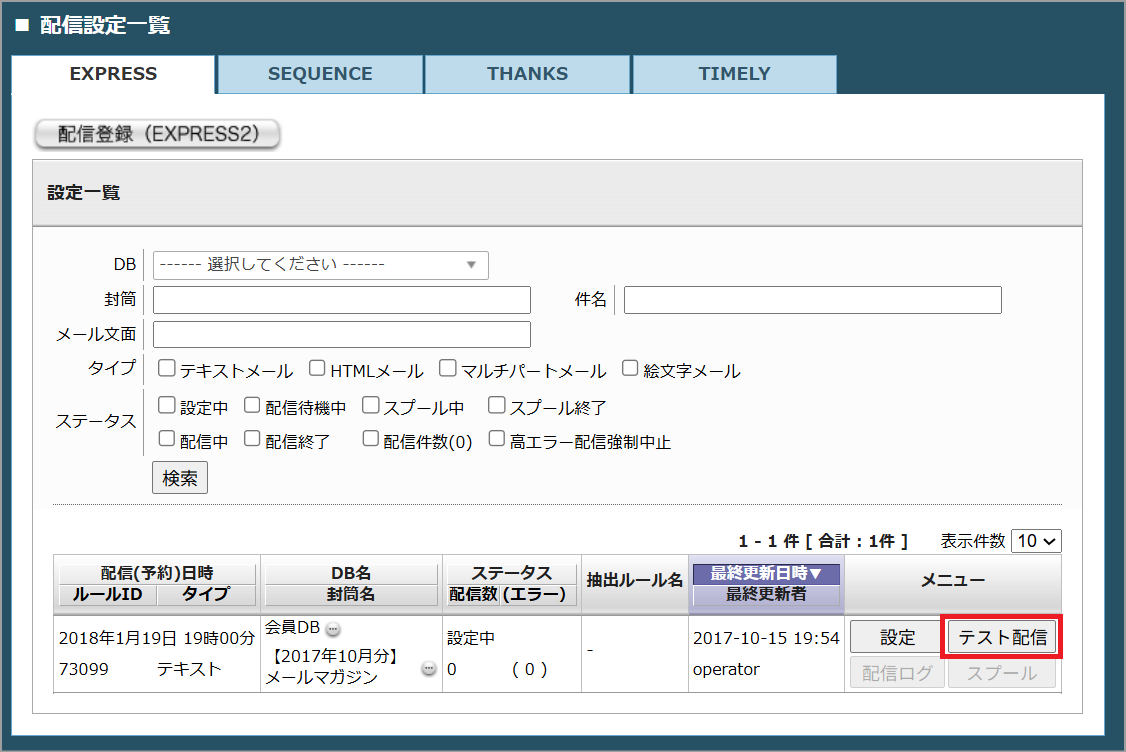Enable the HTMLメール checkbox
The width and height of the screenshot is (1126, 752).
317,369
